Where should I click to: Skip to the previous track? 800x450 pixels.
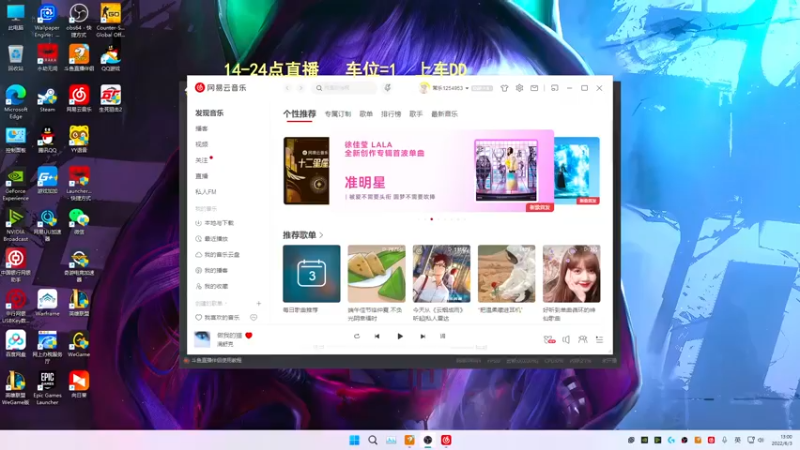point(377,336)
